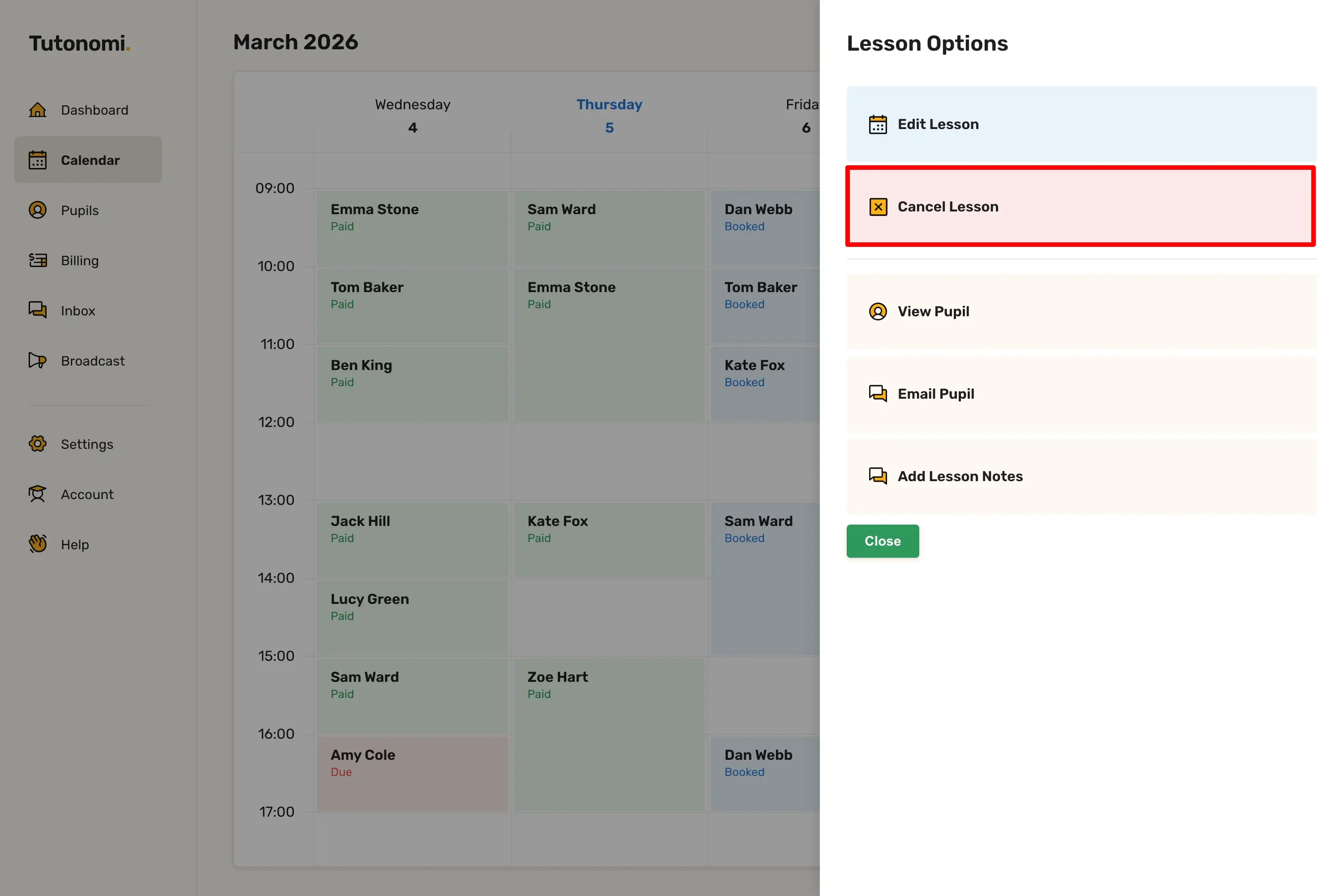Click the Cancel Lesson X icon

[x=878, y=207]
